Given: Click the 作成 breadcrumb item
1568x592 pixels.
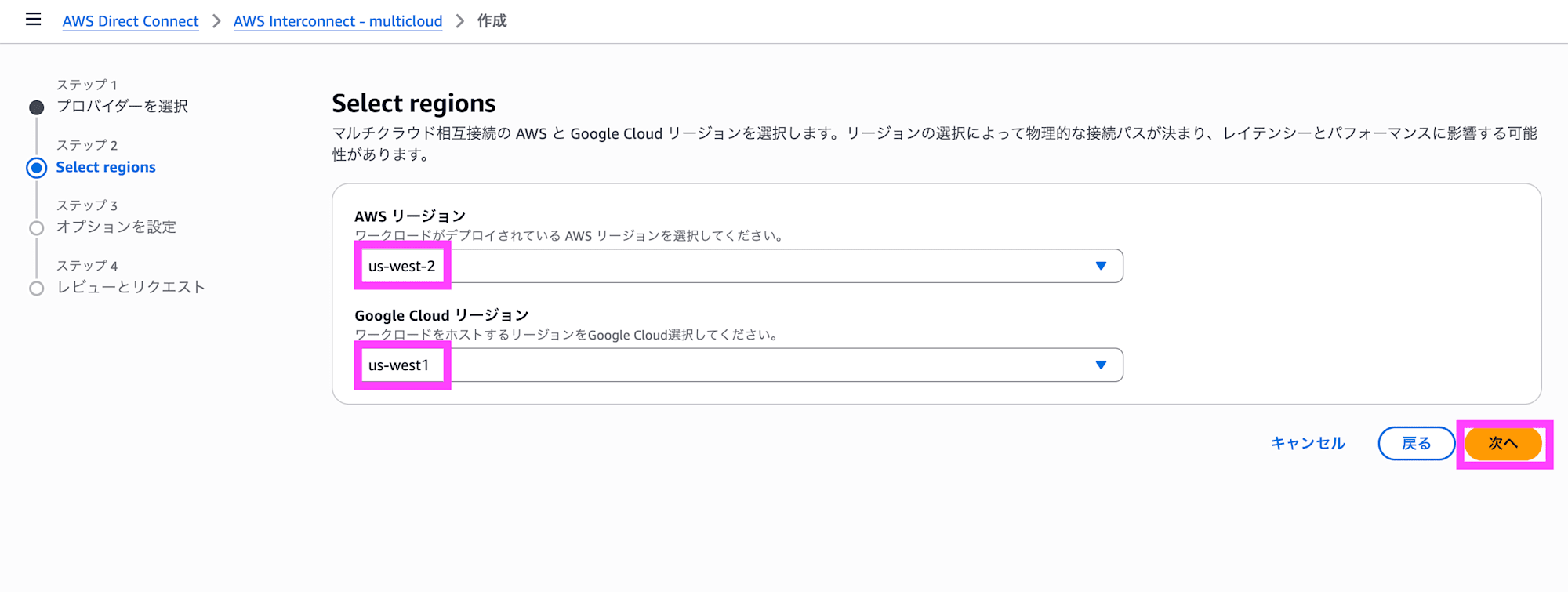Looking at the screenshot, I should (492, 21).
